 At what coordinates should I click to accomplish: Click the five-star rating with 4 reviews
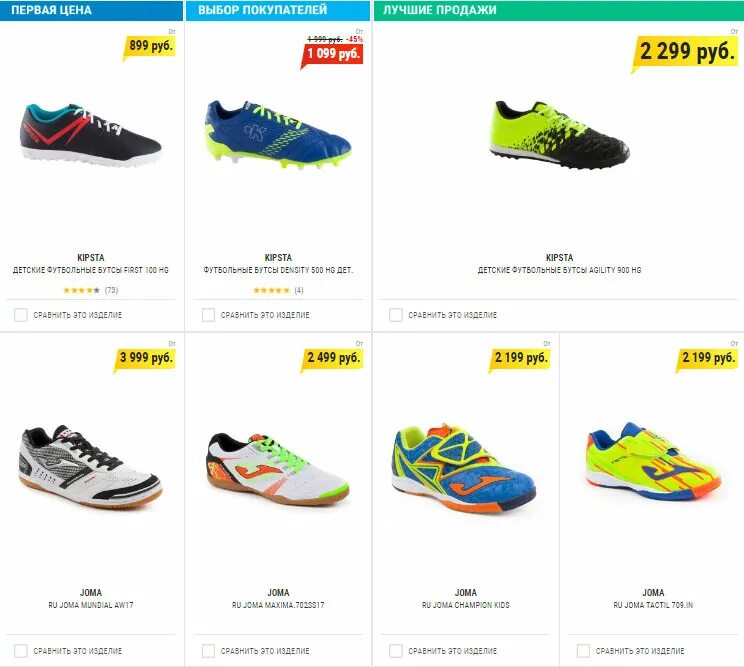[x=279, y=290]
